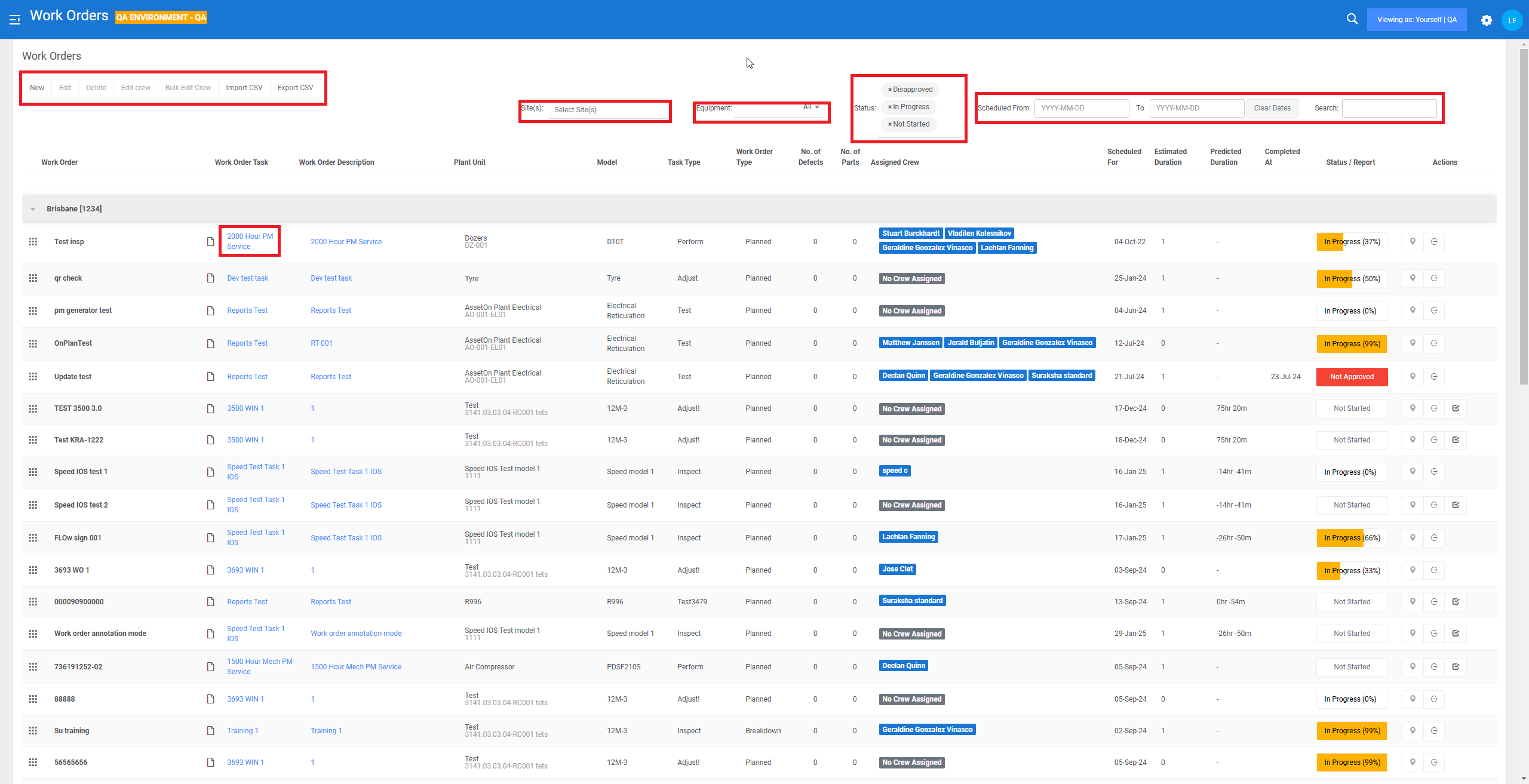Viewport: 1529px width, 784px height.
Task: Click New in the work orders toolbar
Action: [37, 88]
